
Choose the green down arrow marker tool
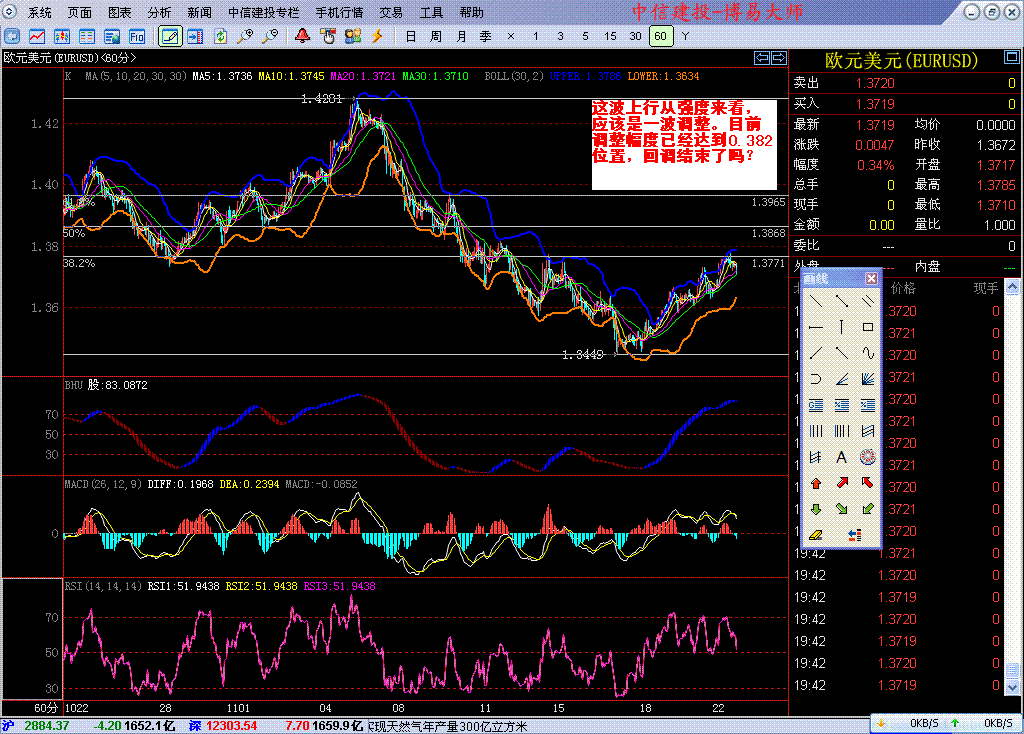coord(815,509)
